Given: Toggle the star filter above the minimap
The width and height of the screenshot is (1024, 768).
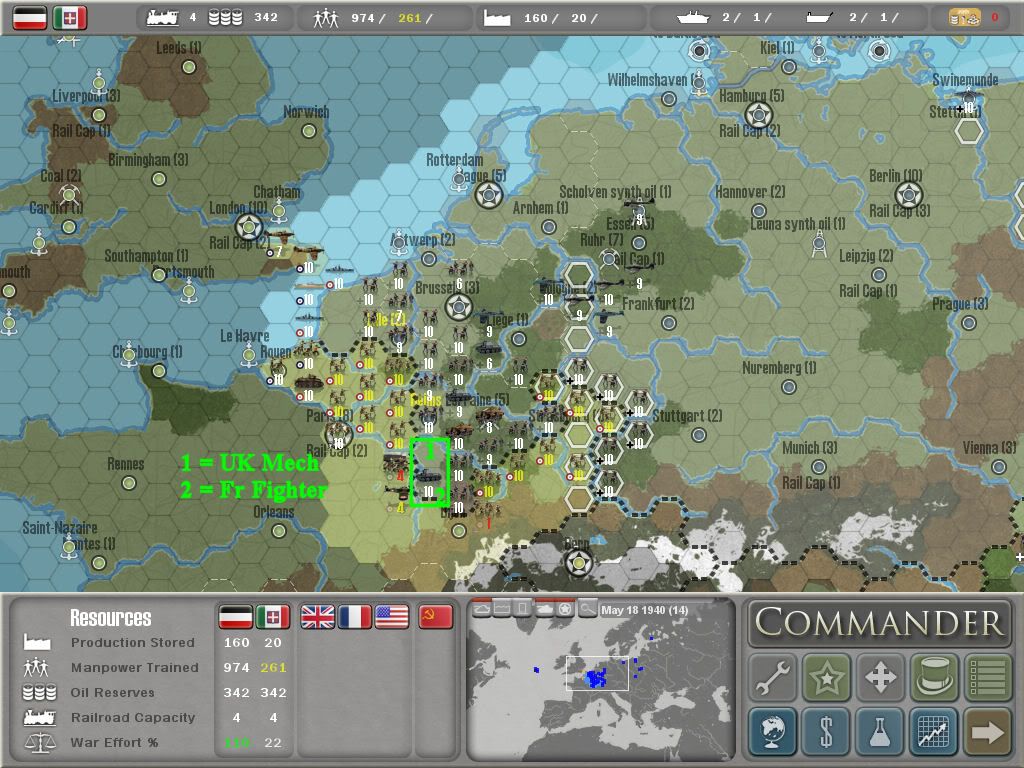Looking at the screenshot, I should [565, 609].
